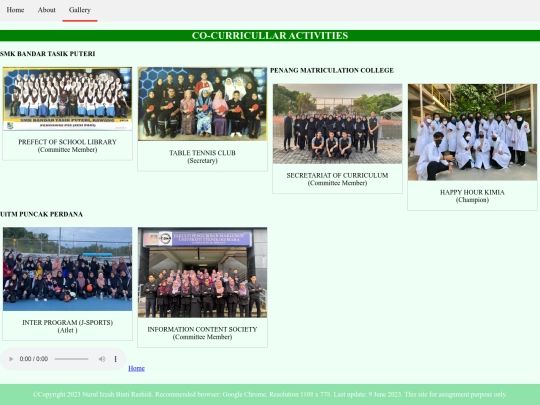
Task: Click the INFORMATION CONTENT SOCIETY caption
Action: coord(202,330)
